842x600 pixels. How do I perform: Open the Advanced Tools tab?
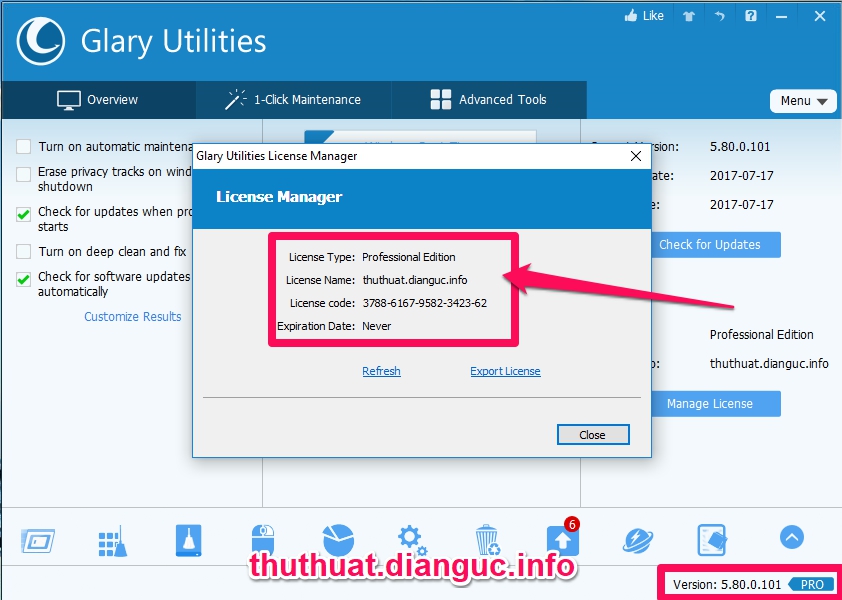[489, 100]
